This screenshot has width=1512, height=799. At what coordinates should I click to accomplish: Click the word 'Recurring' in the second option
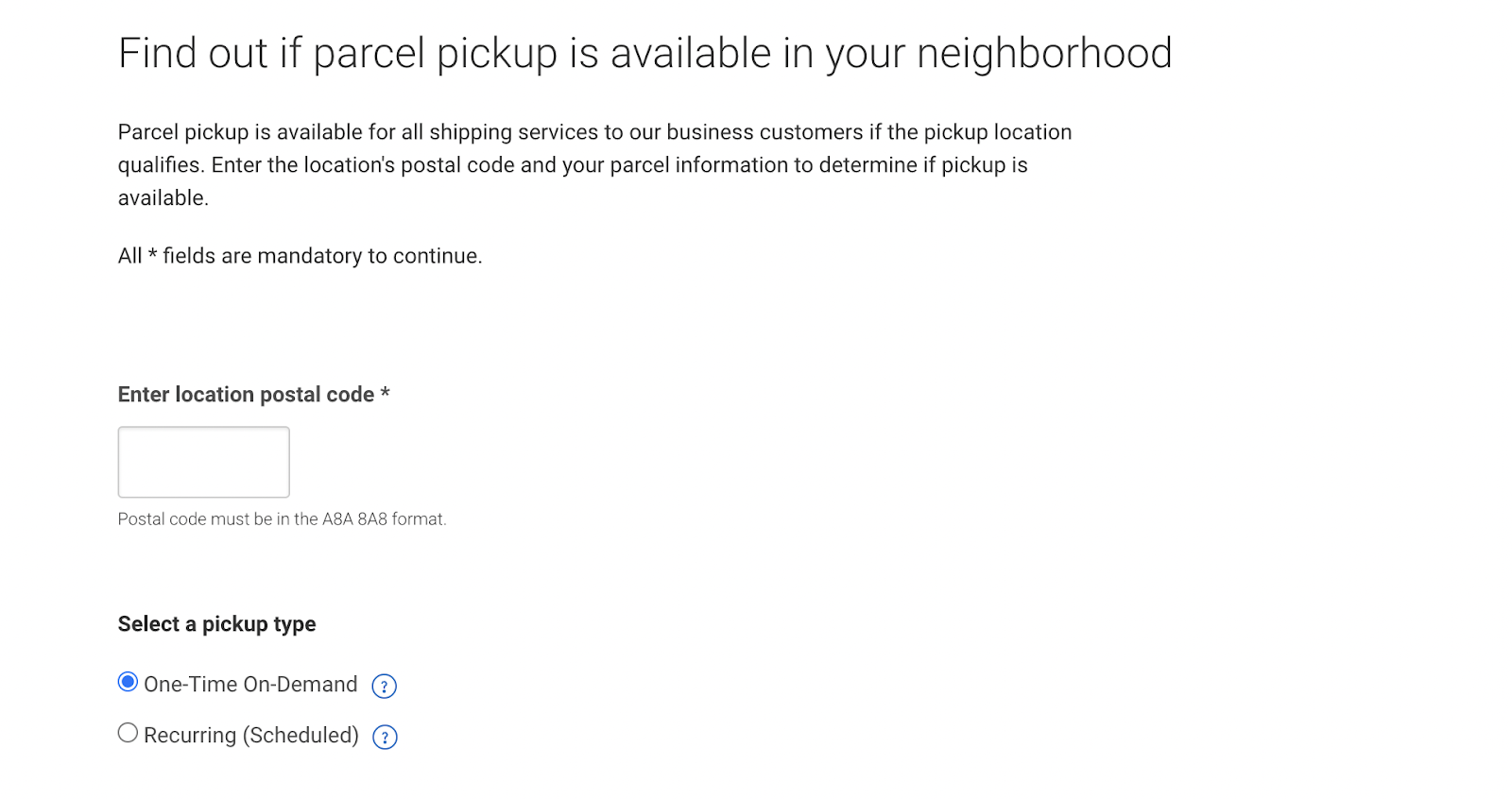click(x=190, y=736)
